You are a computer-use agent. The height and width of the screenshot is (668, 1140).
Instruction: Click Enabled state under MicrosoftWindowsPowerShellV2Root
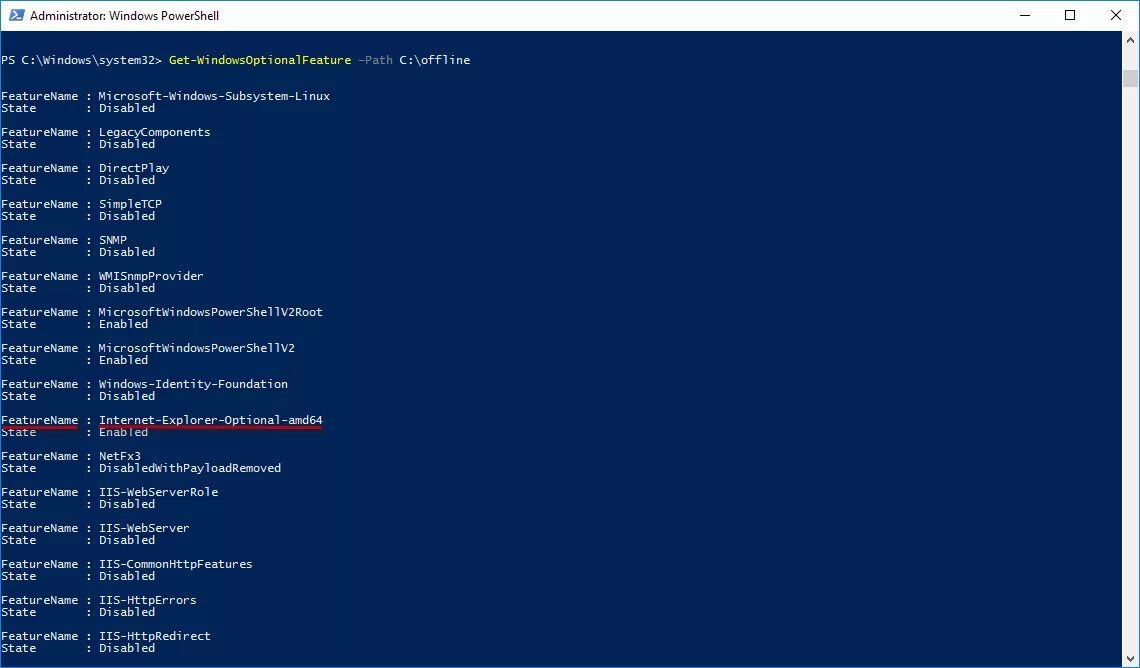click(x=124, y=324)
